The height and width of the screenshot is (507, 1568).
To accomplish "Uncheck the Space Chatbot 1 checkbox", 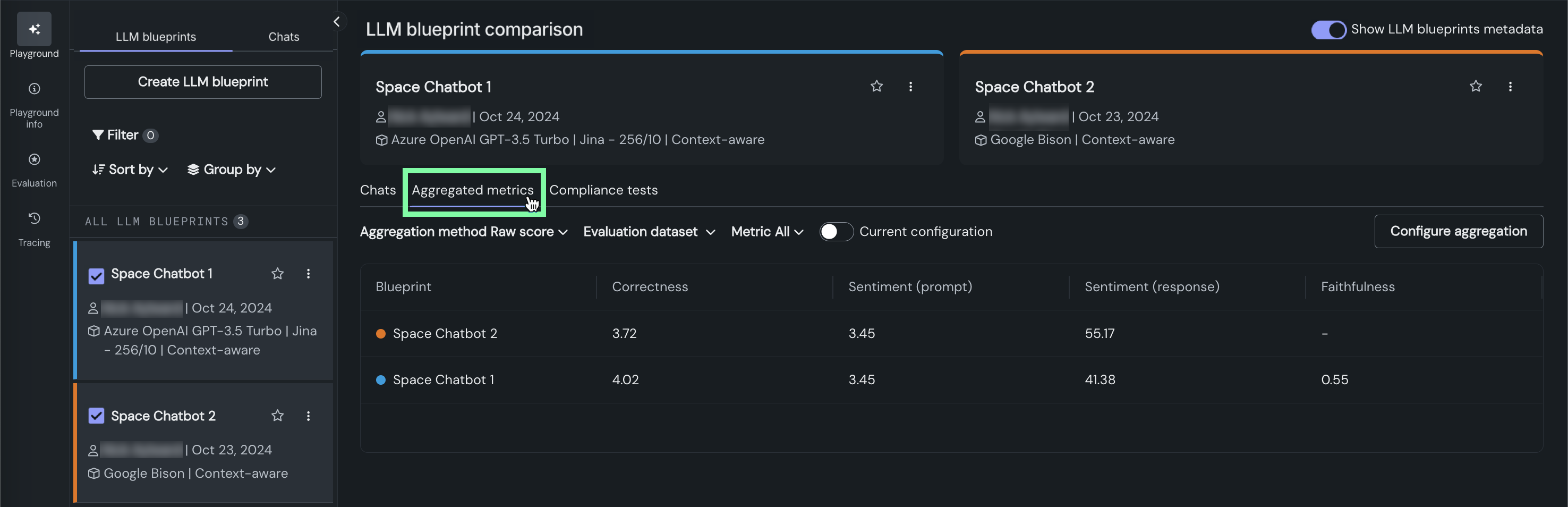I will 96,276.
